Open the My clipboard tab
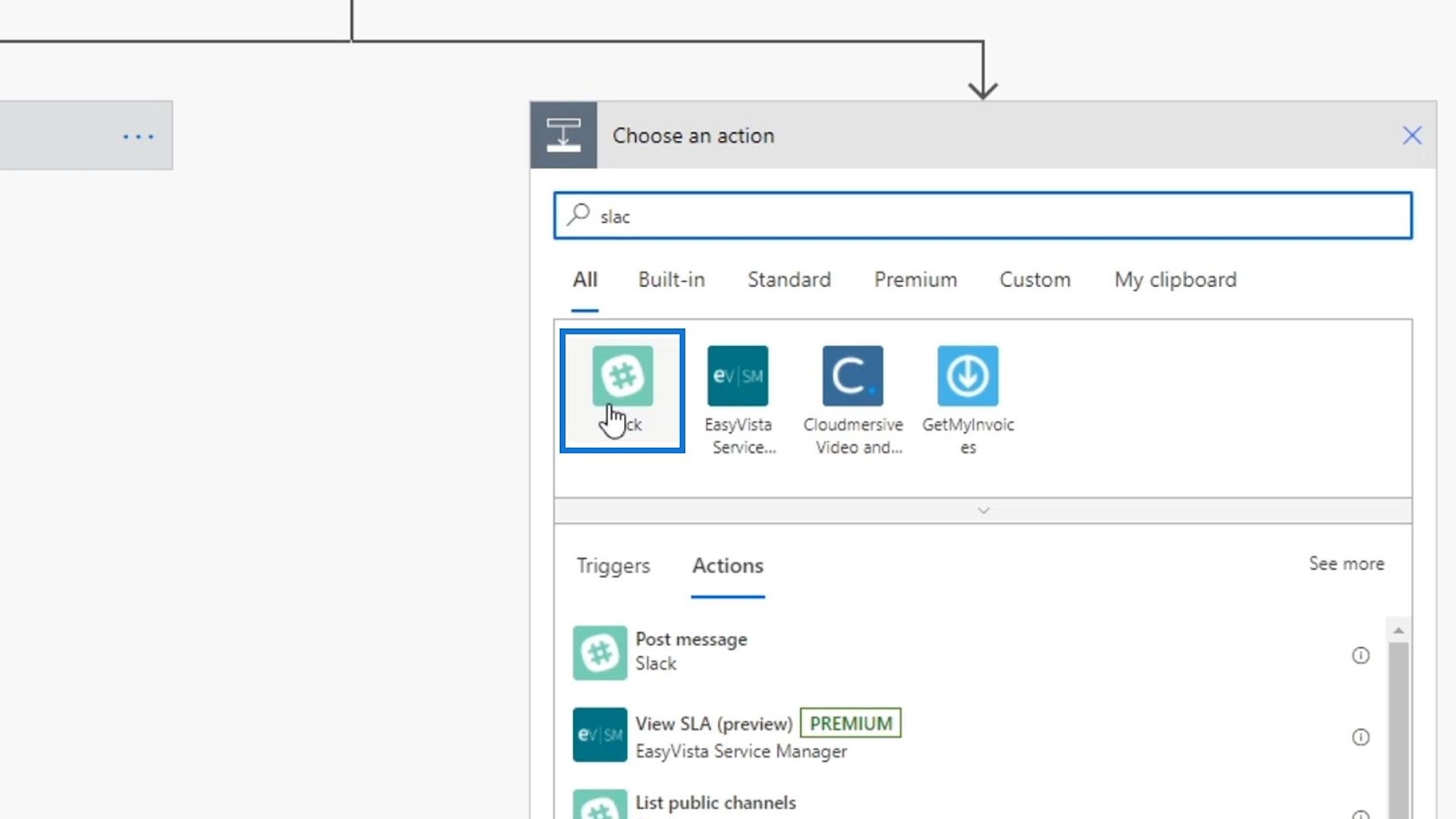The height and width of the screenshot is (819, 1456). (x=1175, y=279)
